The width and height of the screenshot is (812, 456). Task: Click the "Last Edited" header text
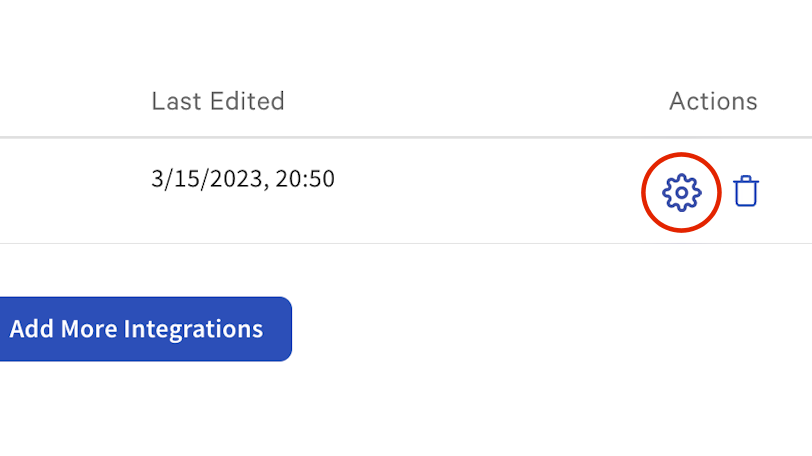pos(218,101)
